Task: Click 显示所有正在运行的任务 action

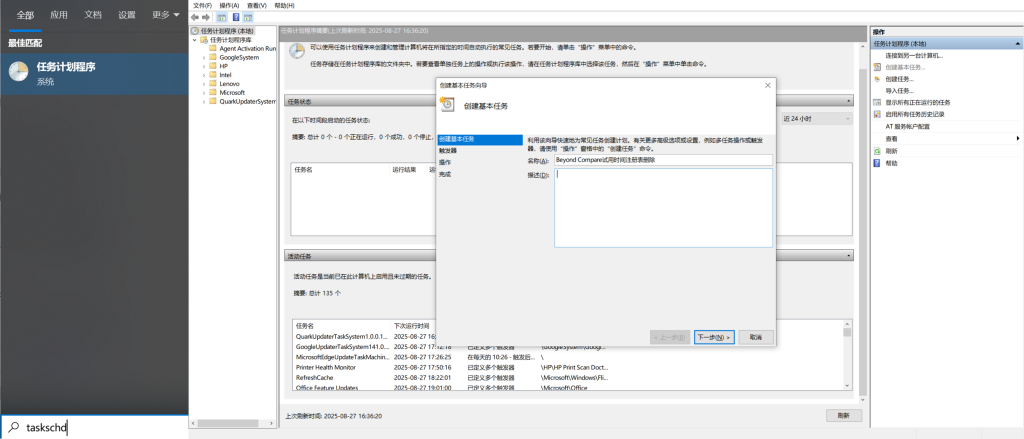Action: coord(918,103)
